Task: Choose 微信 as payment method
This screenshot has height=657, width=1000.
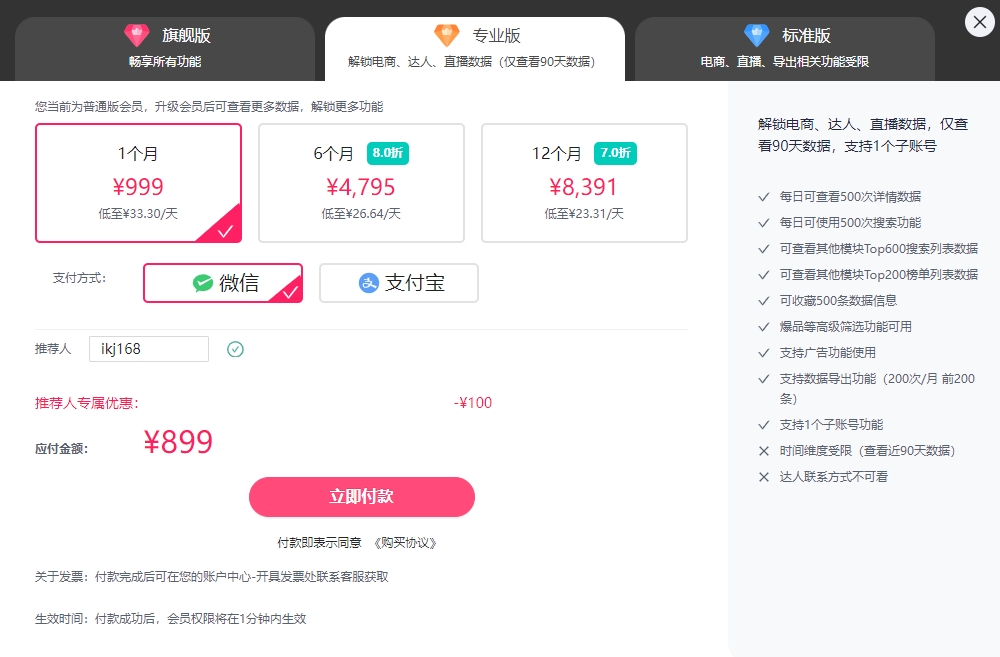Action: coord(223,283)
